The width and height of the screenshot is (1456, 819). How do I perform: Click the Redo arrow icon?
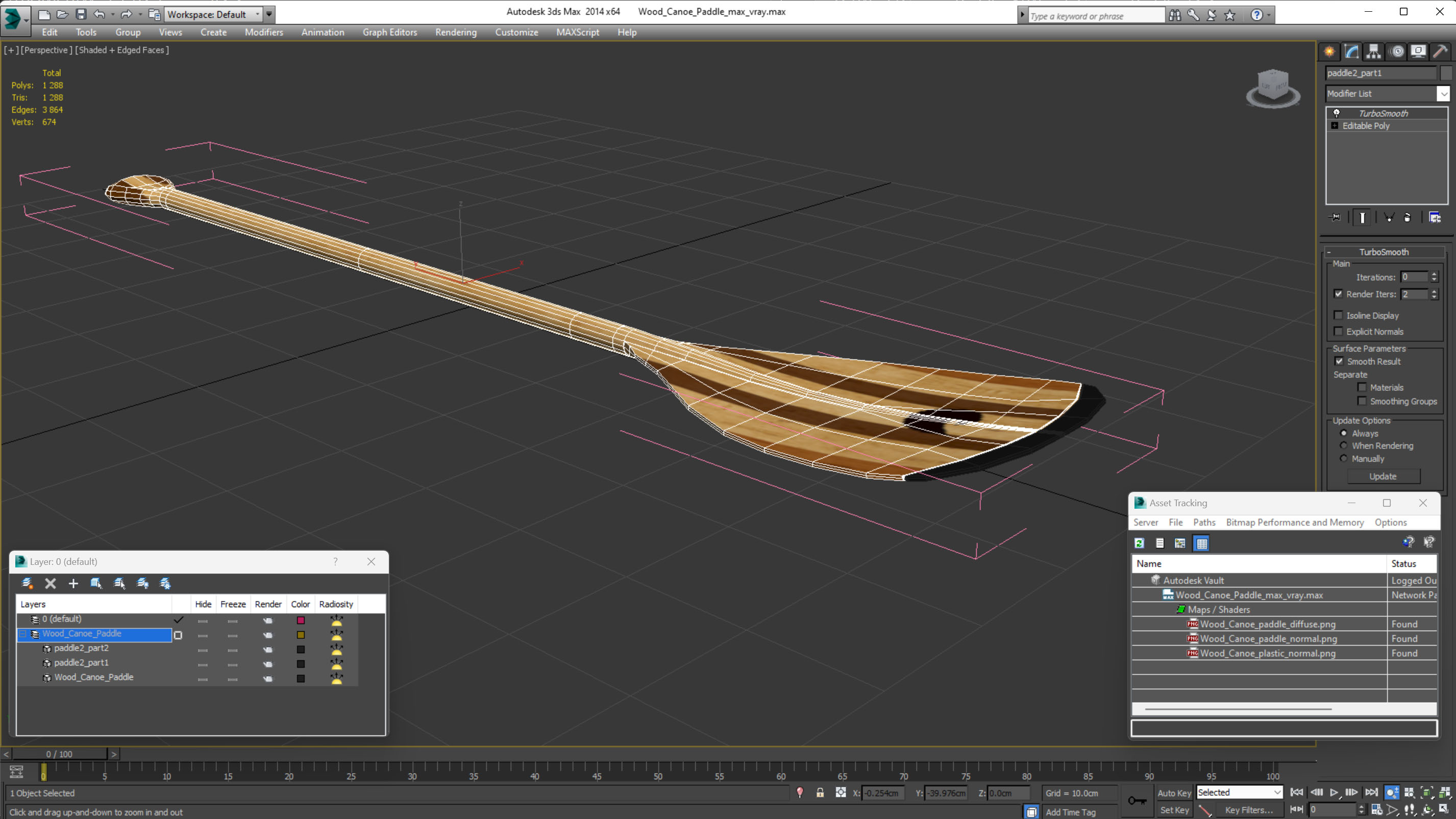click(x=127, y=14)
